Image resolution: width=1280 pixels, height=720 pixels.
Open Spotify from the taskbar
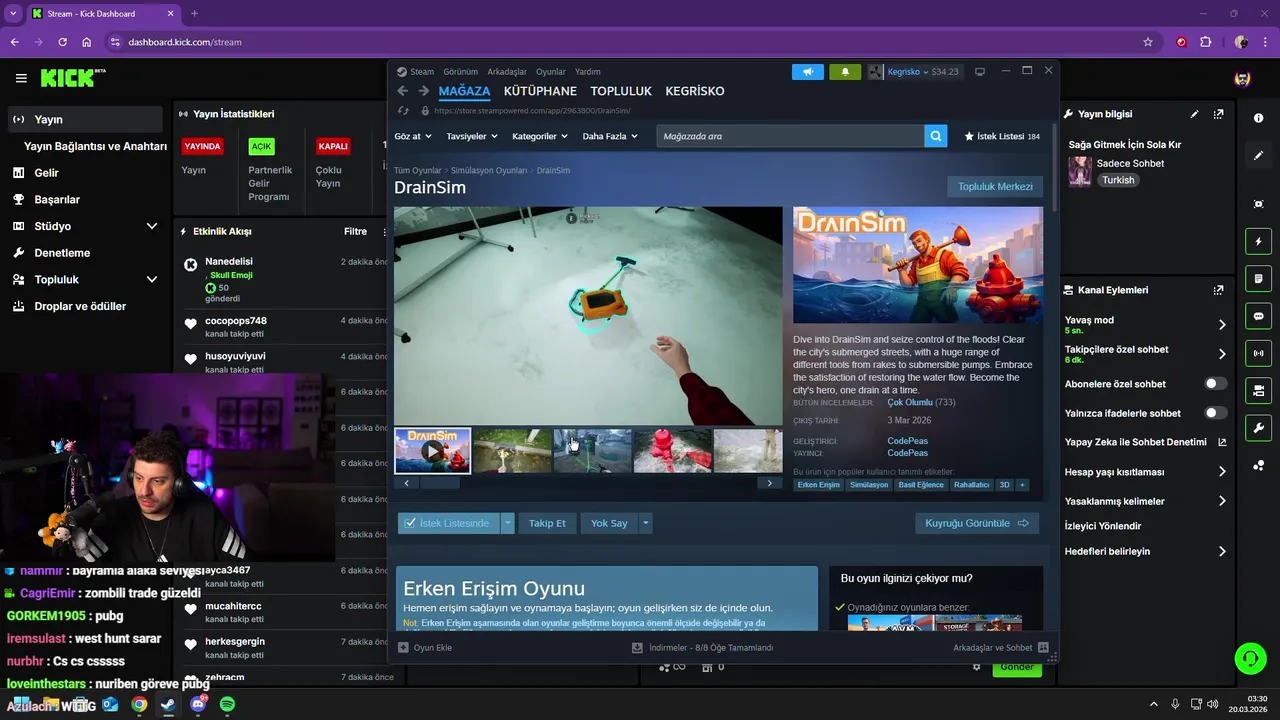click(x=227, y=704)
